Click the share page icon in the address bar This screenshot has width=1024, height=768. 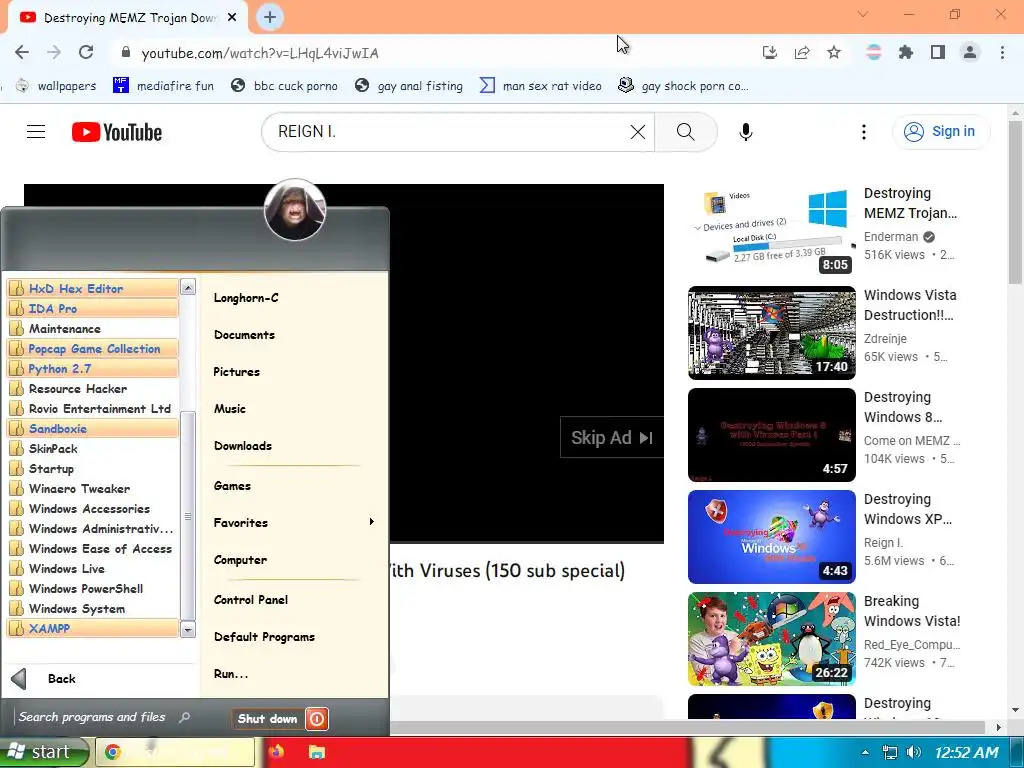pyautogui.click(x=802, y=52)
